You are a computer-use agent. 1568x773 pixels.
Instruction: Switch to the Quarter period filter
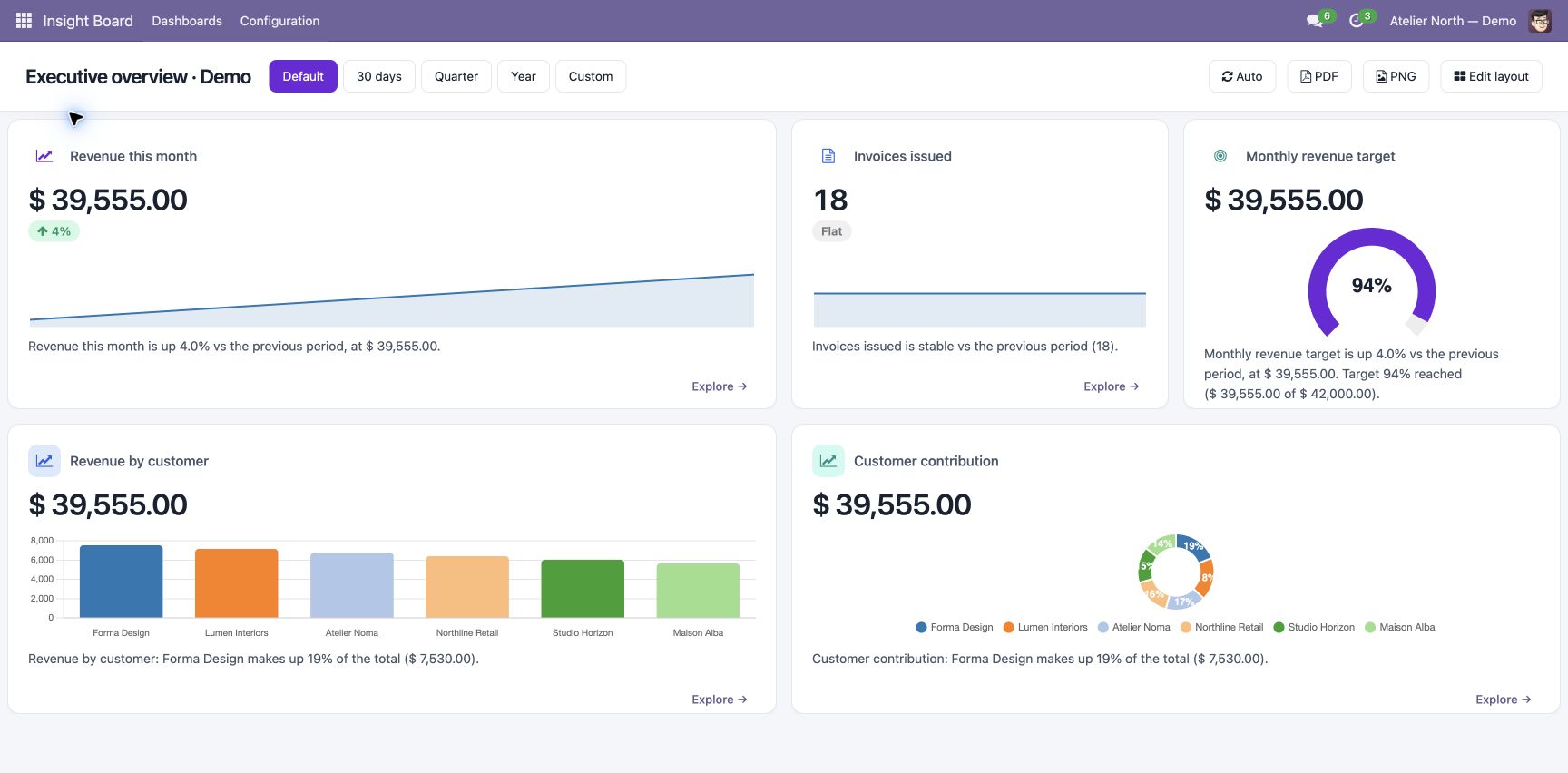pyautogui.click(x=456, y=76)
